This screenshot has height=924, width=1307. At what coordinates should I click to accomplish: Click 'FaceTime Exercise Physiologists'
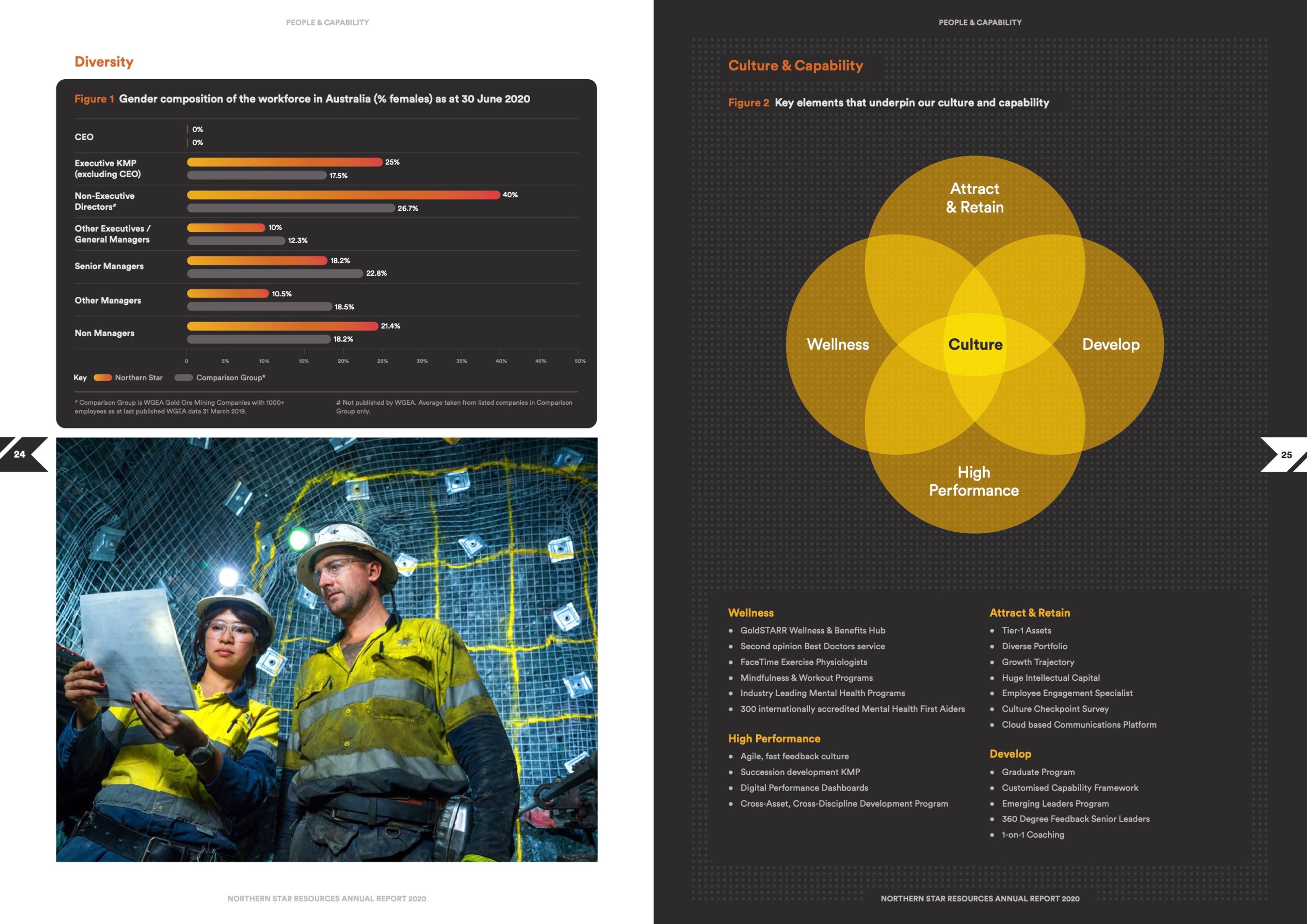point(804,662)
